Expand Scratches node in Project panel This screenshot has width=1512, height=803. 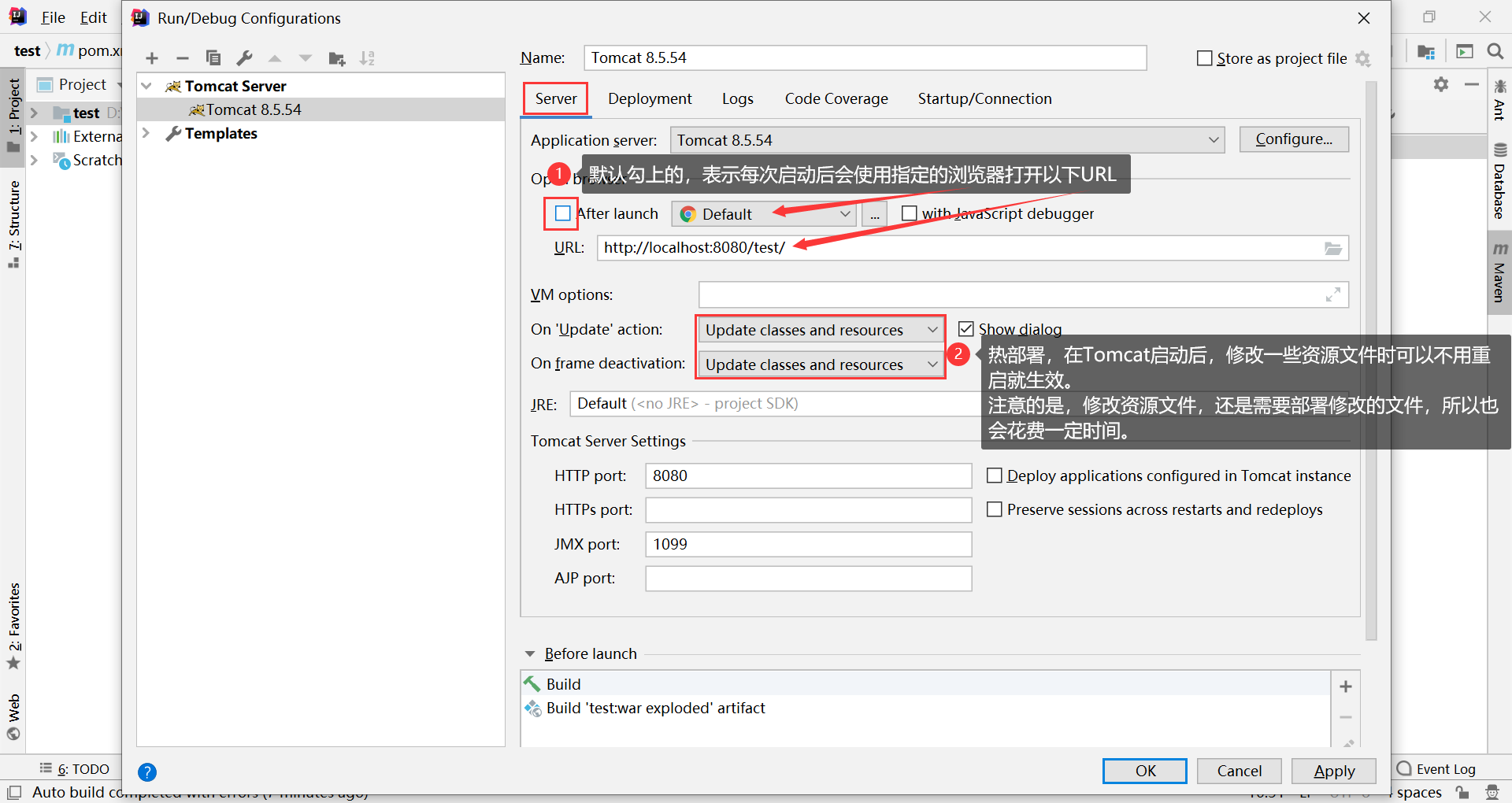point(34,160)
